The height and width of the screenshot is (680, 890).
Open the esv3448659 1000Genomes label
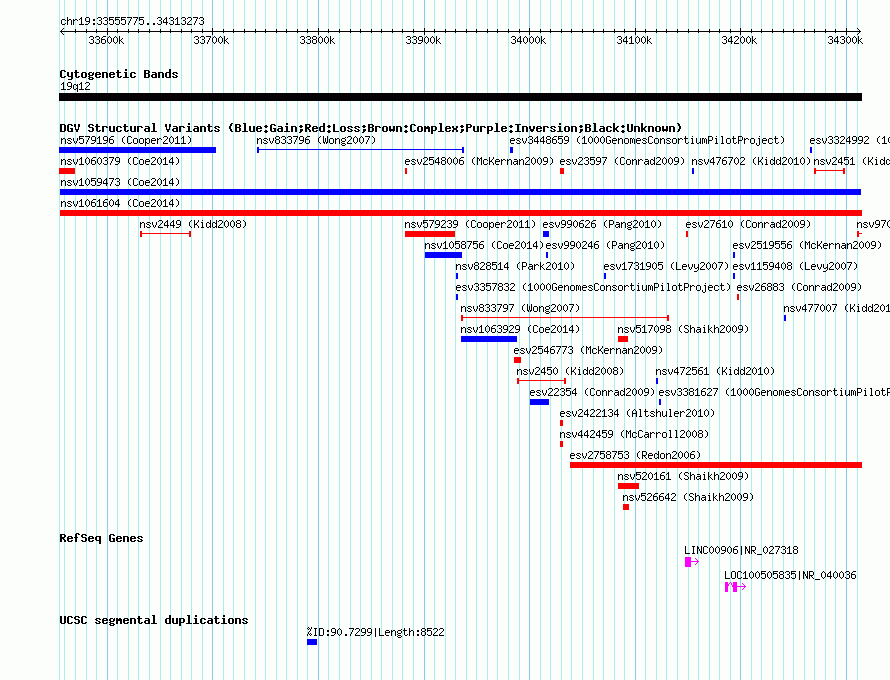click(647, 140)
